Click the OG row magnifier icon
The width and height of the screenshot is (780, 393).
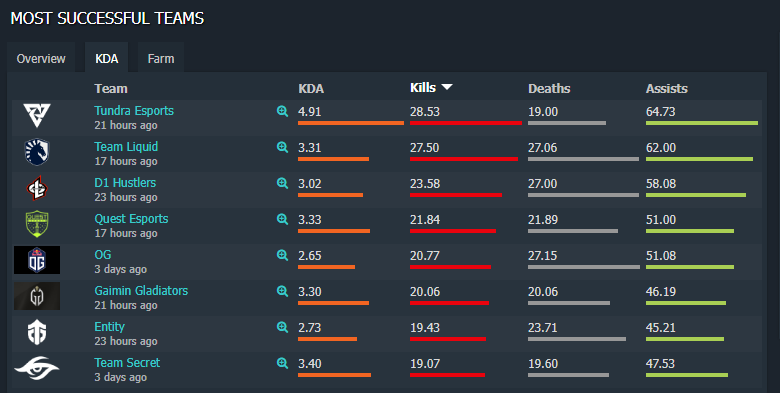(283, 255)
